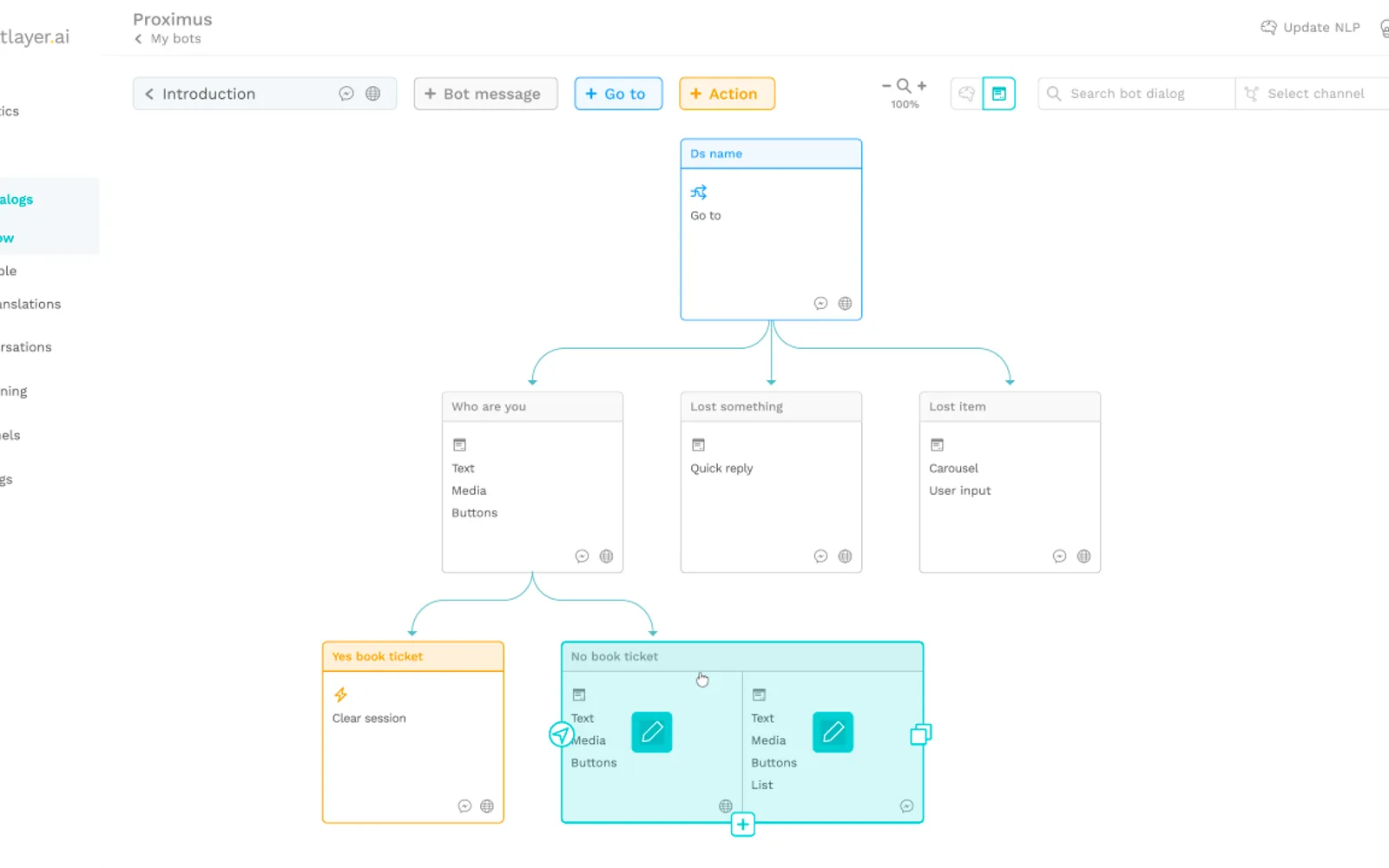The image size is (1389, 868).
Task: Click User input in Lost item card
Action: point(959,490)
